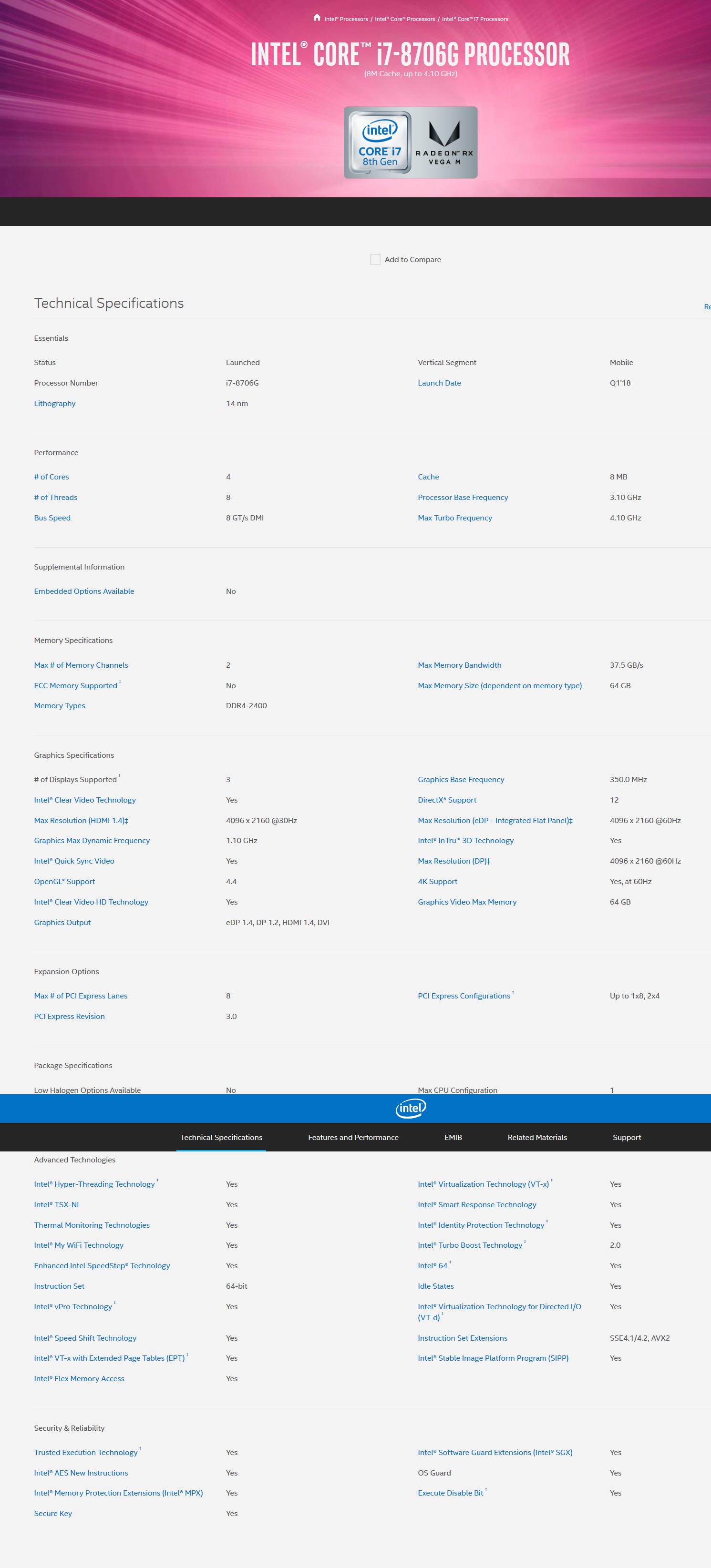Viewport: 711px width, 1568px height.
Task: Click Graphics Base Frequency link
Action: [x=461, y=779]
